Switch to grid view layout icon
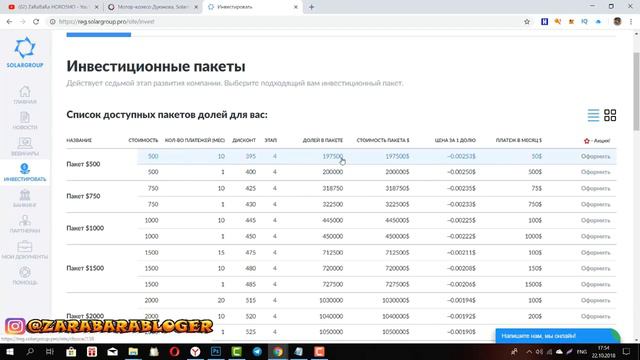The width and height of the screenshot is (640, 360). tap(610, 115)
